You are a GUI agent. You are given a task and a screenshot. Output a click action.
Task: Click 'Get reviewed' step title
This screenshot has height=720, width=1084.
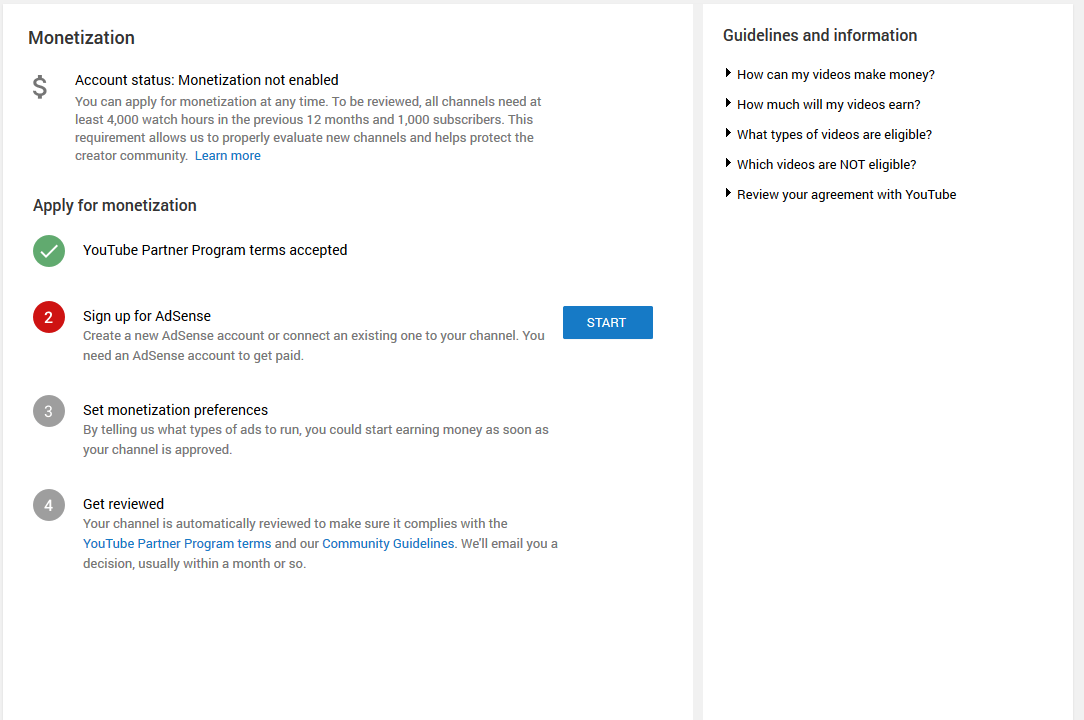124,504
